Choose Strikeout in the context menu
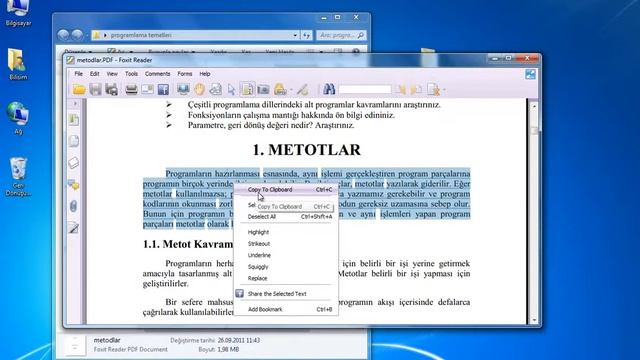 click(286, 244)
